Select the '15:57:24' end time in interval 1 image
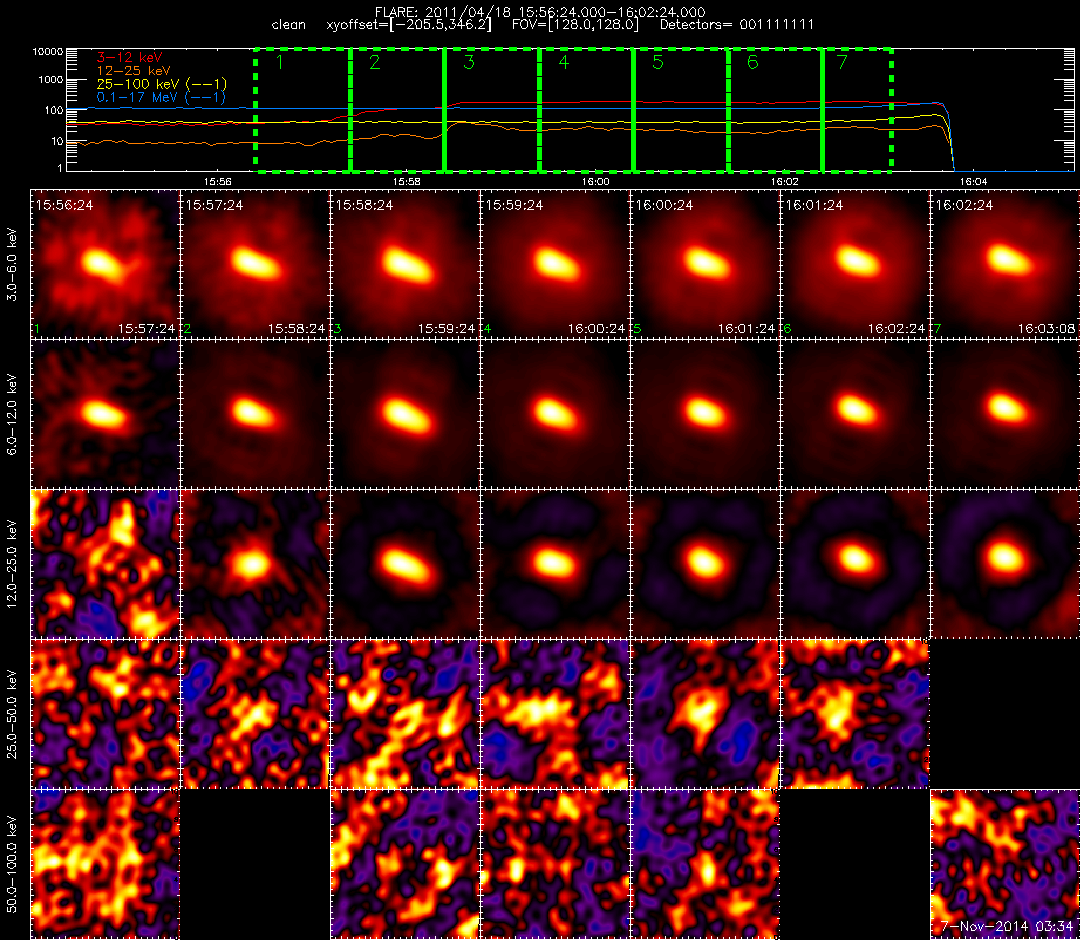 tap(146, 328)
